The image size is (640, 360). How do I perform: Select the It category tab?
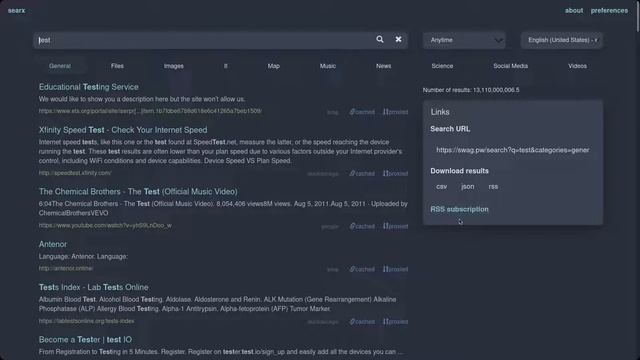pyautogui.click(x=225, y=66)
